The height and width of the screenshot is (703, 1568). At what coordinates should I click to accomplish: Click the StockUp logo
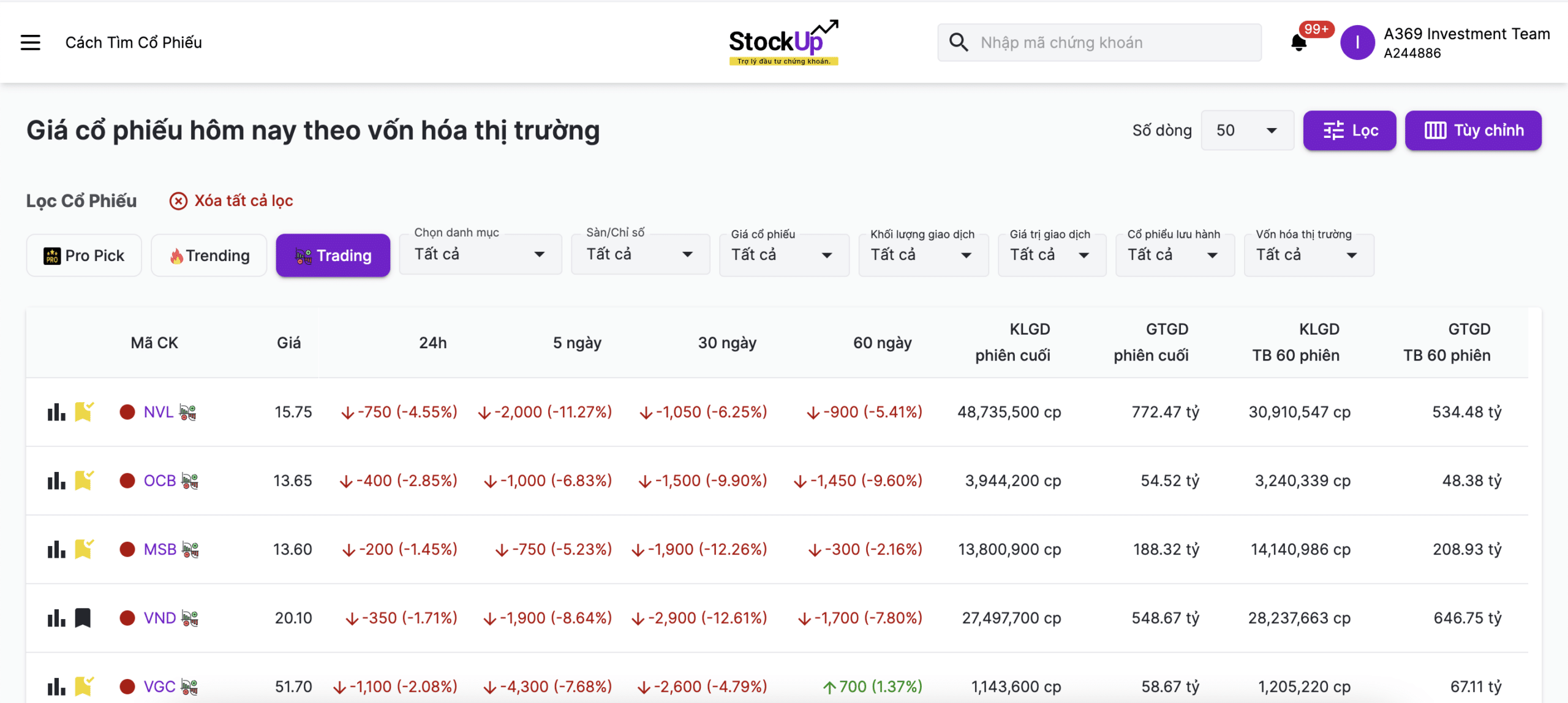(x=783, y=42)
